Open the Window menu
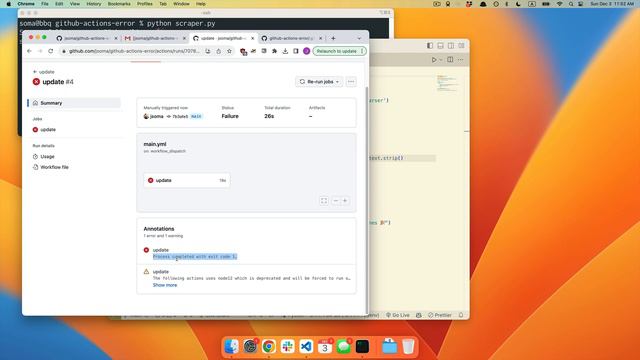 coord(181,4)
